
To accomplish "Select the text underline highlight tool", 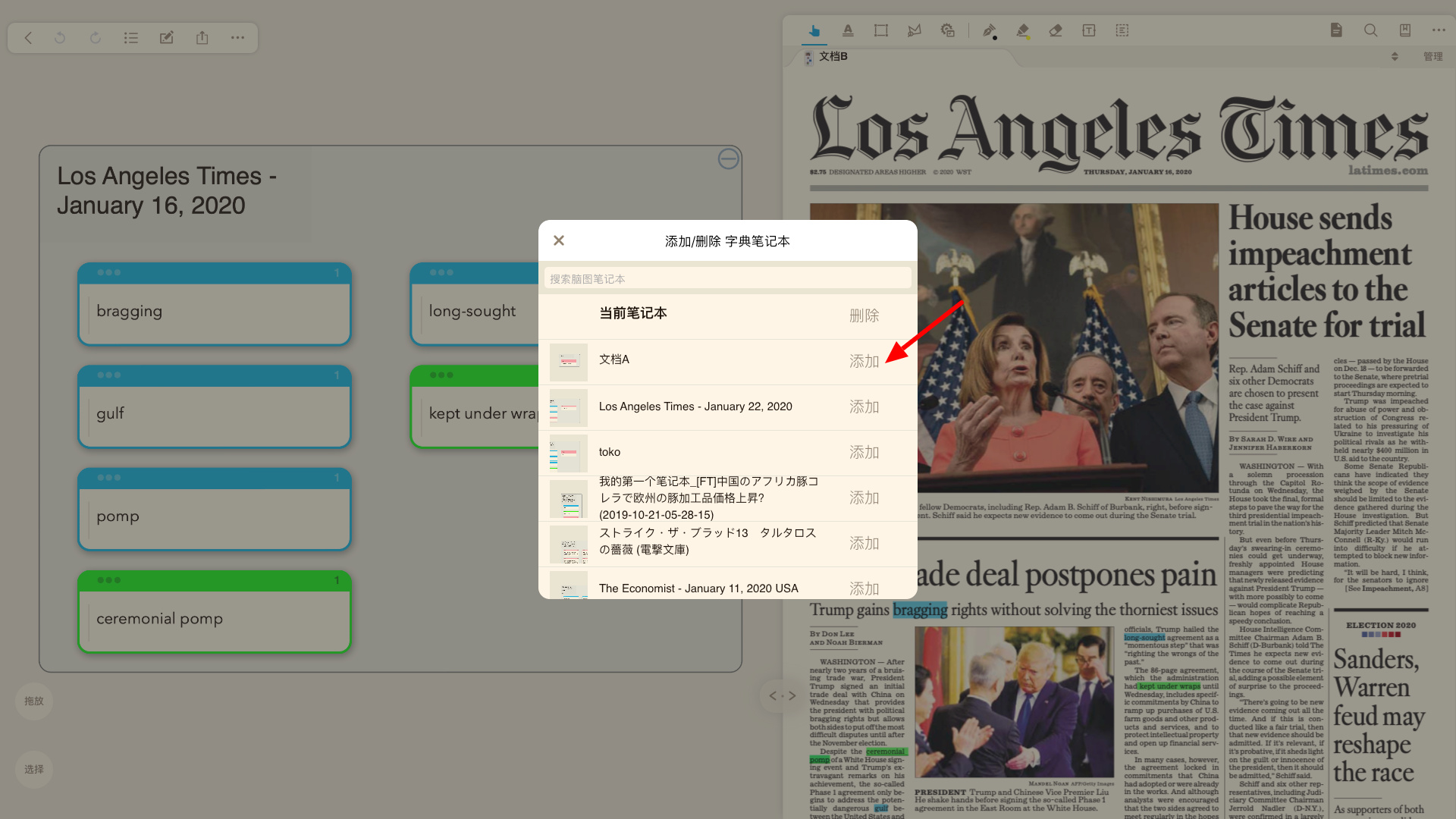I will pos(848,31).
